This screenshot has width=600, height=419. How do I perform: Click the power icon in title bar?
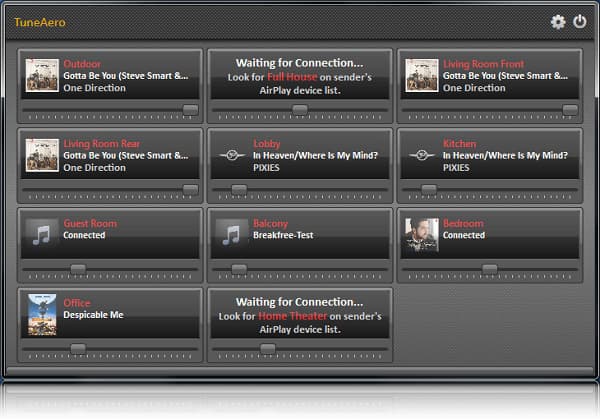tap(579, 22)
